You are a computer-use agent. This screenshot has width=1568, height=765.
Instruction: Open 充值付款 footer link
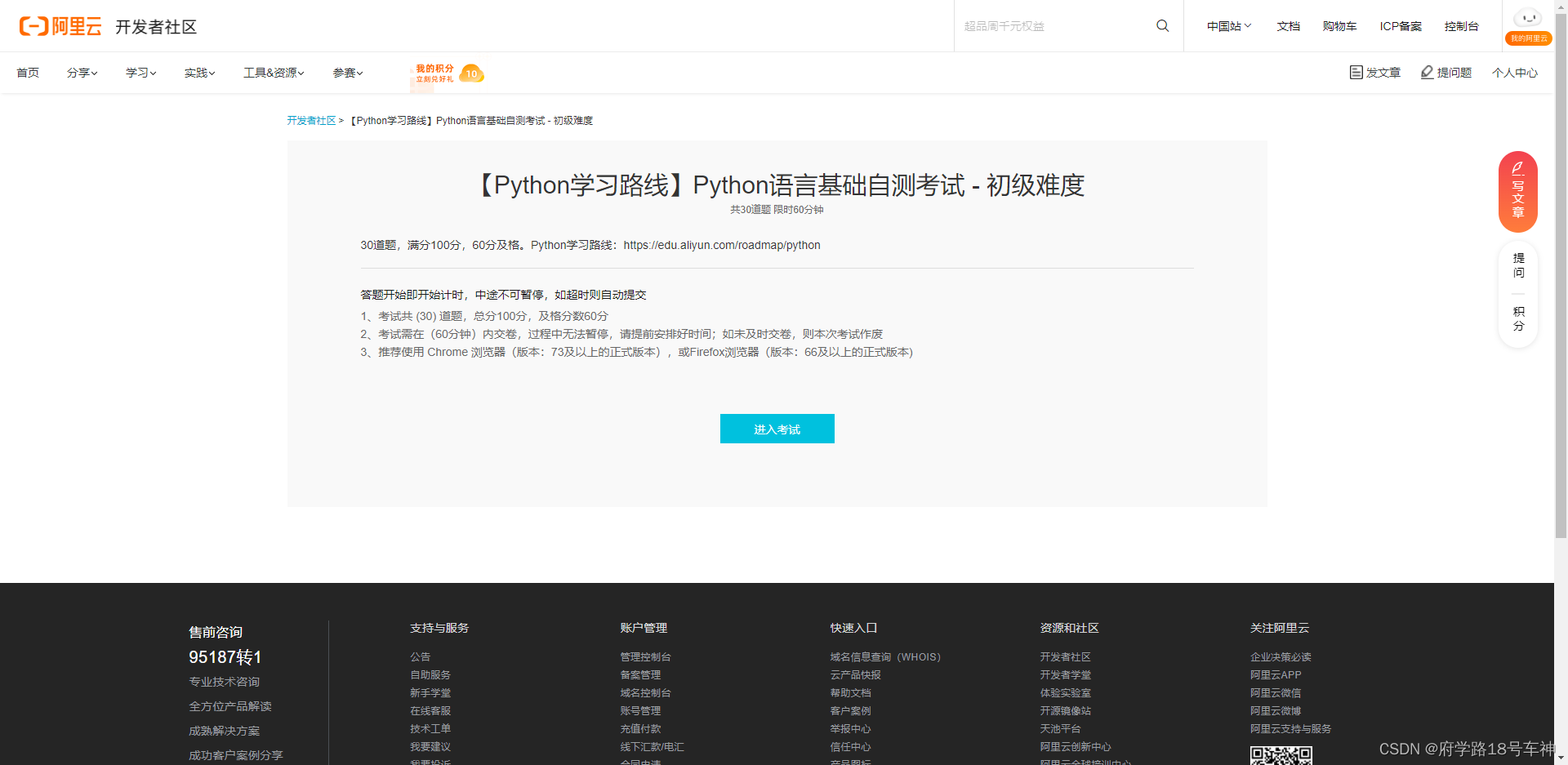640,728
